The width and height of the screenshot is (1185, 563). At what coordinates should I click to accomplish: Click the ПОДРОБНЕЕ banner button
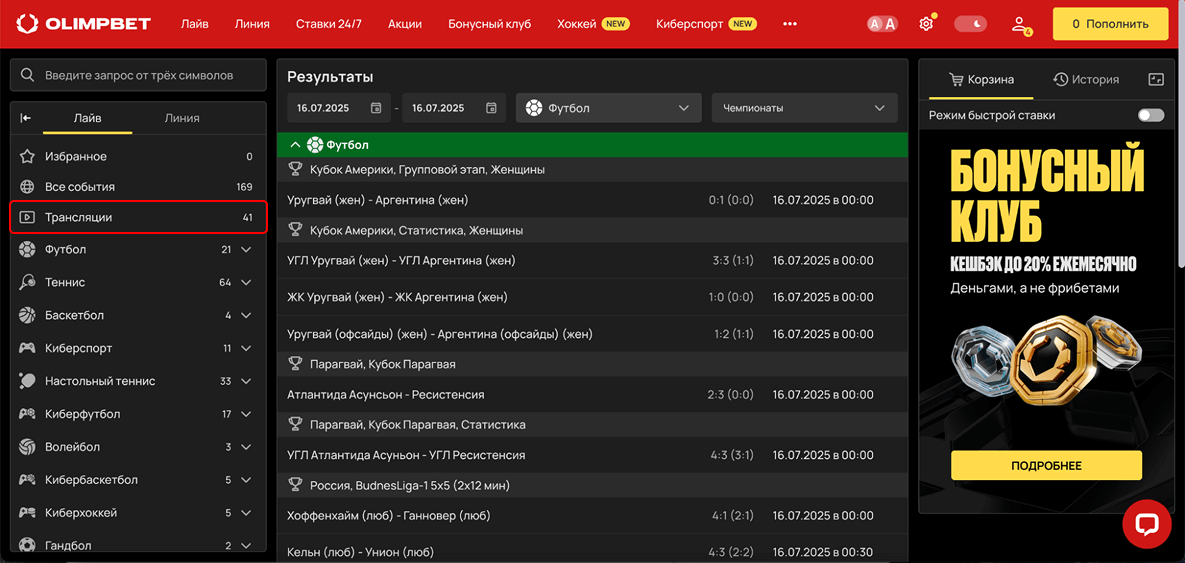click(1046, 465)
